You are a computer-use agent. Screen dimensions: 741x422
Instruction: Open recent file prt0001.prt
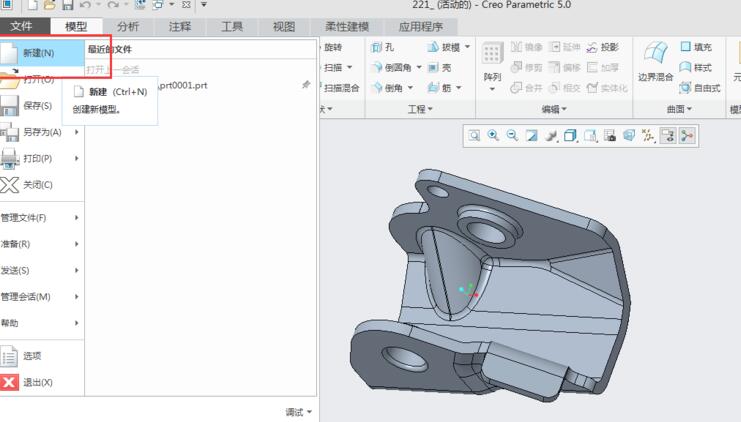tap(183, 86)
